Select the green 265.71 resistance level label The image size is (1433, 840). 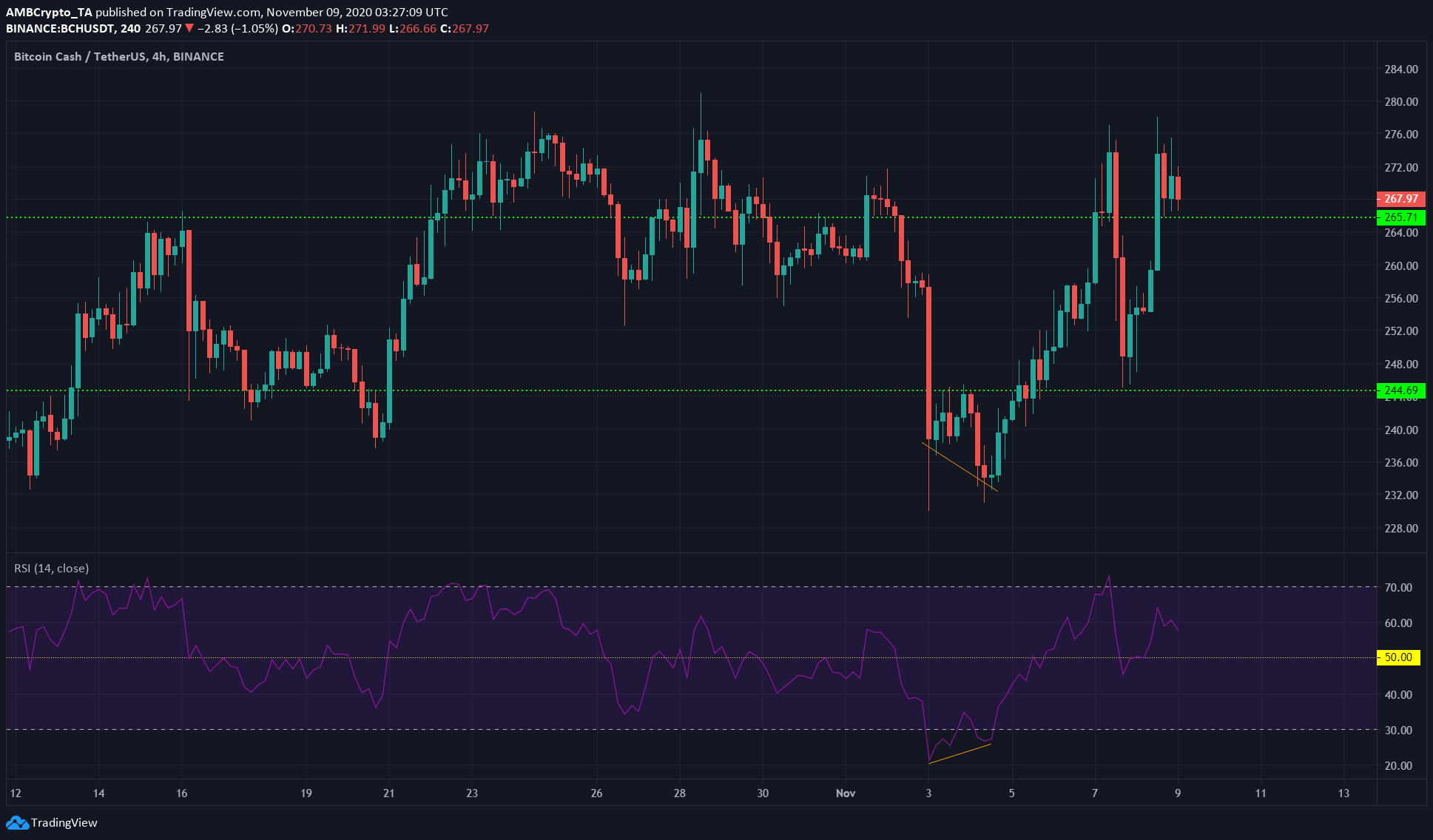click(x=1400, y=217)
